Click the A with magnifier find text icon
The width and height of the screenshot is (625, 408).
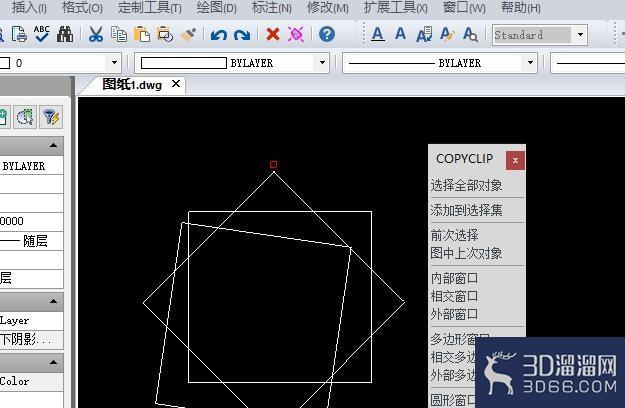pos(470,34)
